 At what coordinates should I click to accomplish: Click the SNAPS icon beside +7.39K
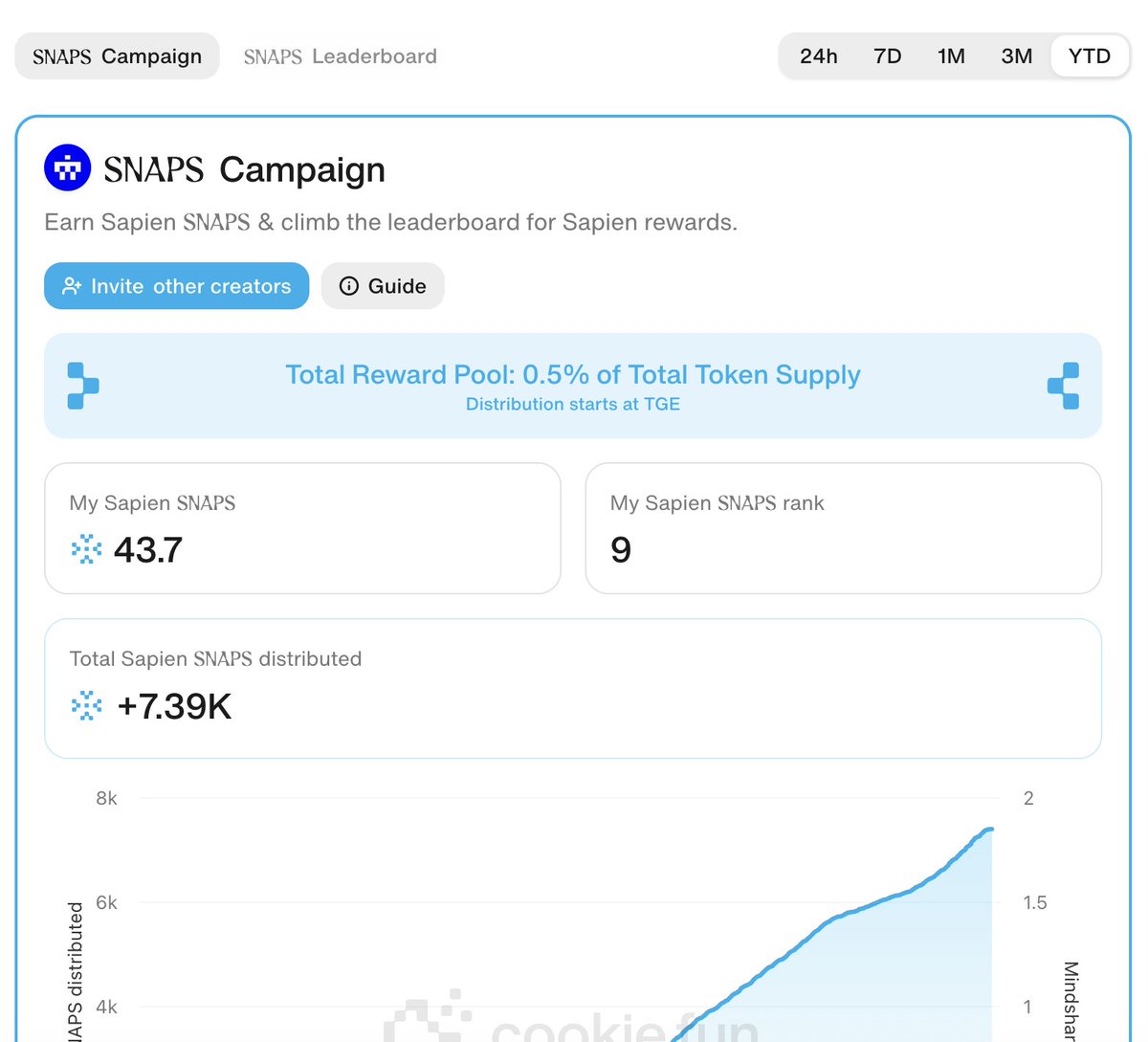coord(86,706)
